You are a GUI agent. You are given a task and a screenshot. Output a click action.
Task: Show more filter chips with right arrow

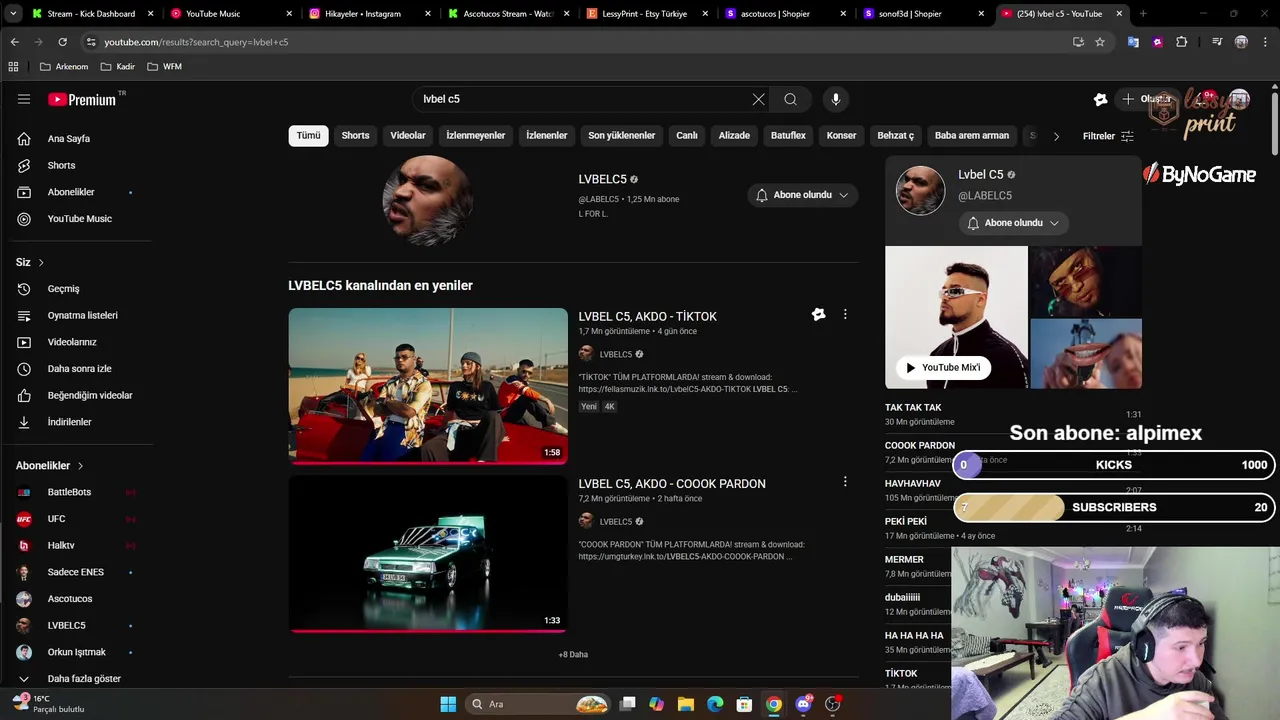click(x=1056, y=136)
